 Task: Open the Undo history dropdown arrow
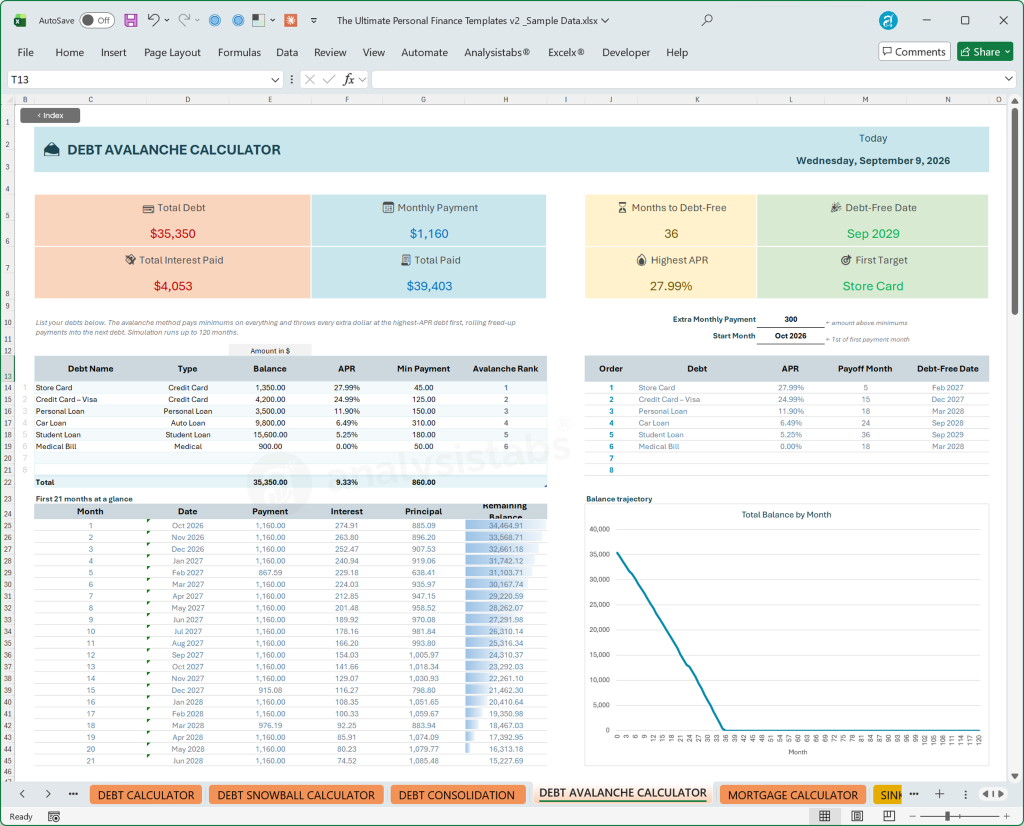[167, 20]
